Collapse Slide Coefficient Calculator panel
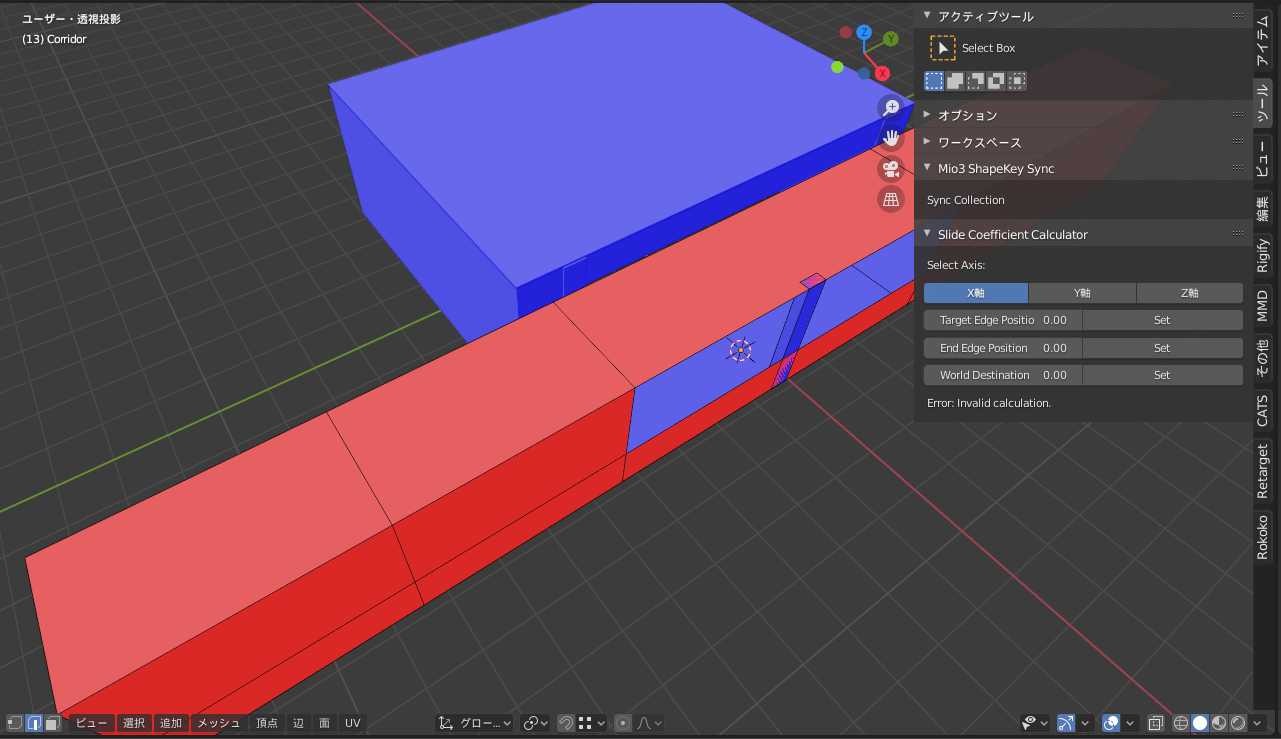1281x739 pixels. tap(927, 234)
